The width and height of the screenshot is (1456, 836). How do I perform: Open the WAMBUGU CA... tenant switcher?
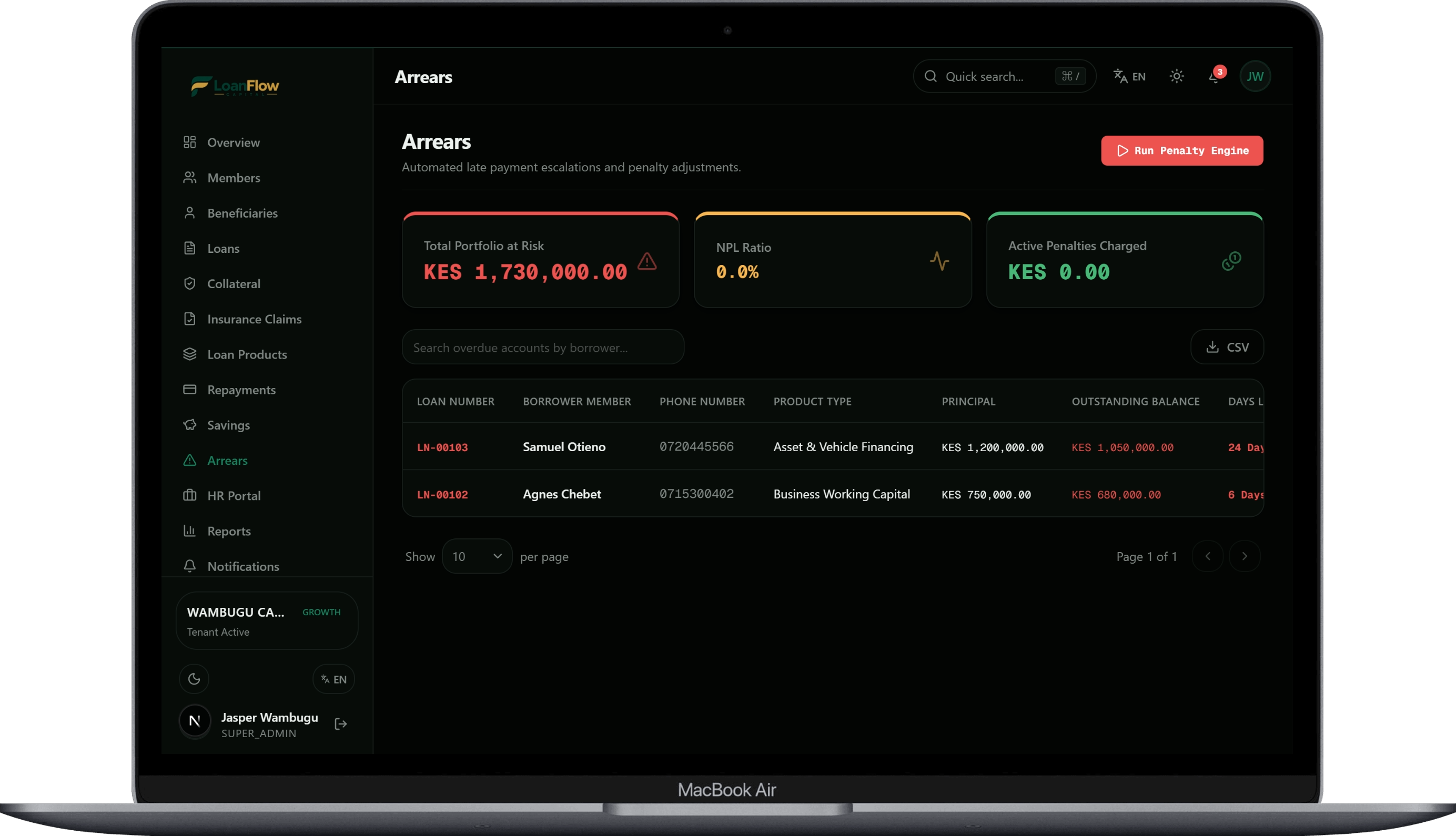tap(267, 620)
